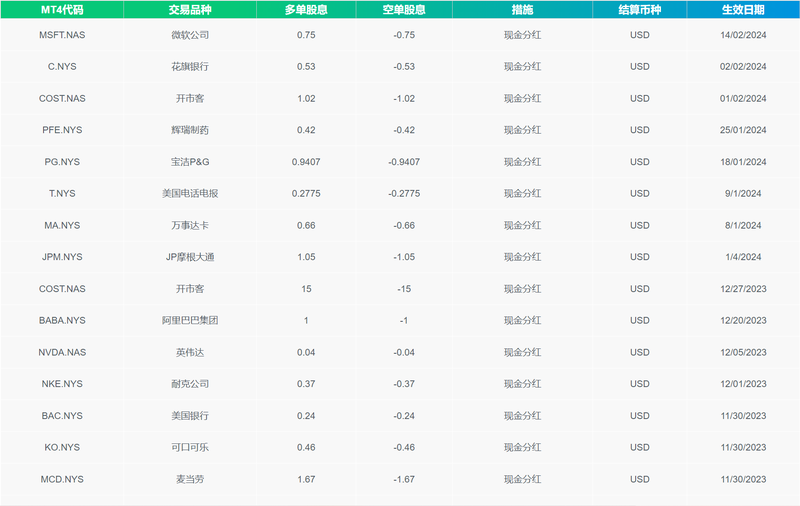Select the PG.NYS code cell

(62, 162)
